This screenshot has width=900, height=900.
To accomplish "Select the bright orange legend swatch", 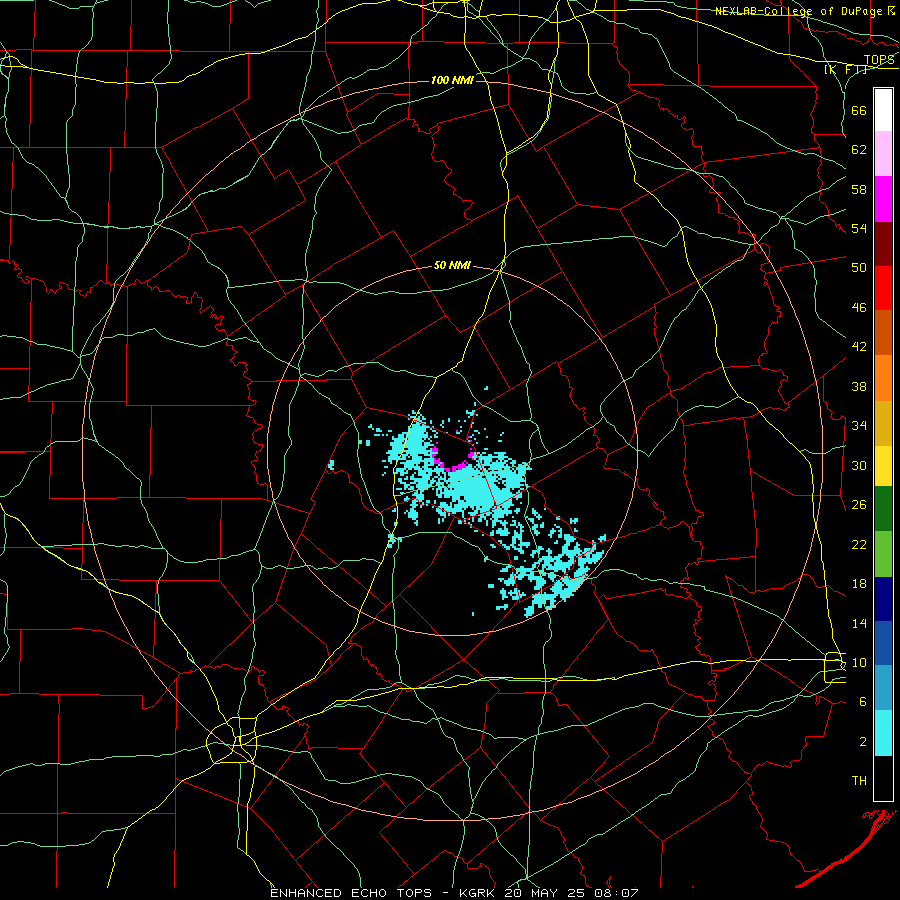I will 883,377.
